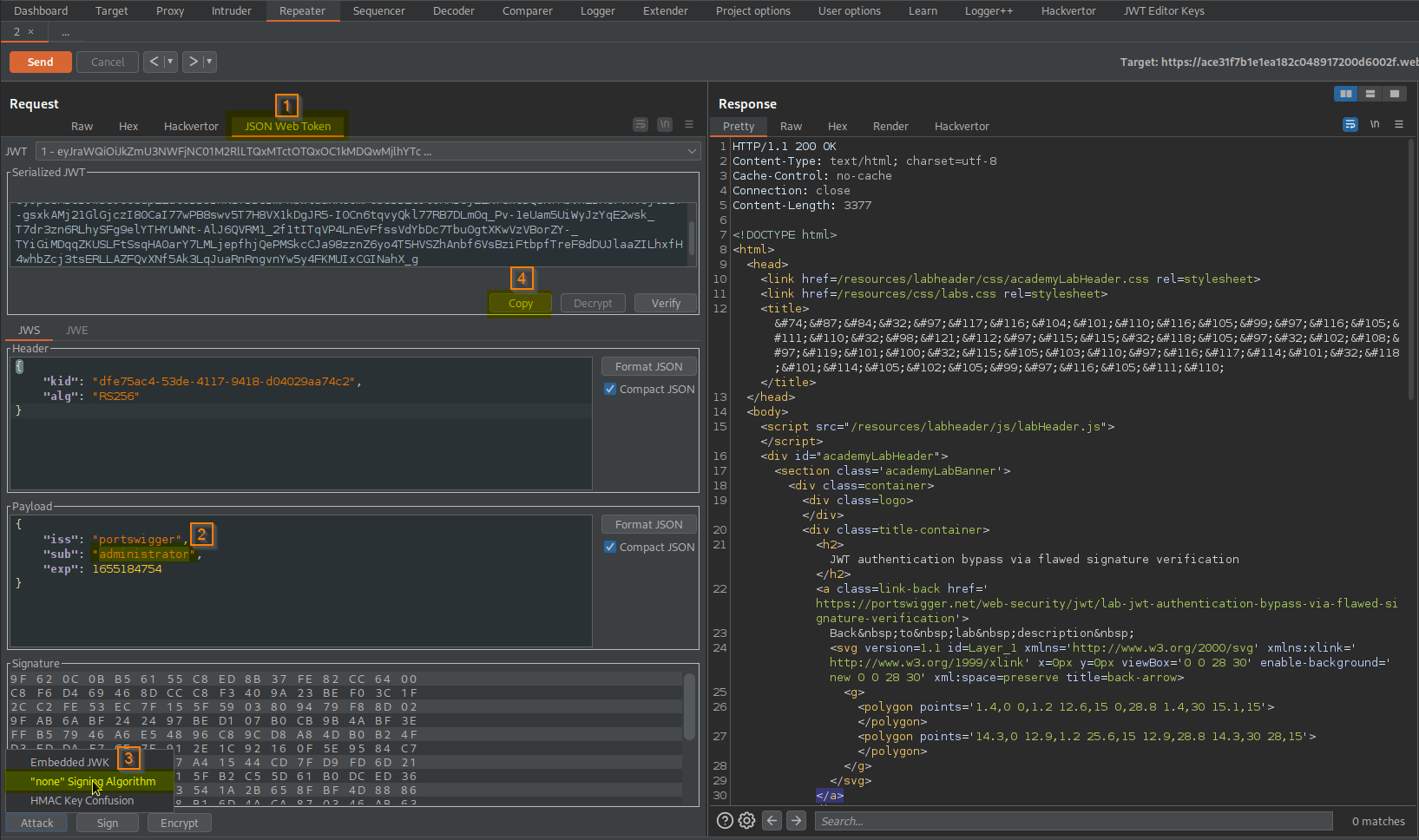Select the request Raw view tab
The height and width of the screenshot is (840, 1419).
coord(82,126)
